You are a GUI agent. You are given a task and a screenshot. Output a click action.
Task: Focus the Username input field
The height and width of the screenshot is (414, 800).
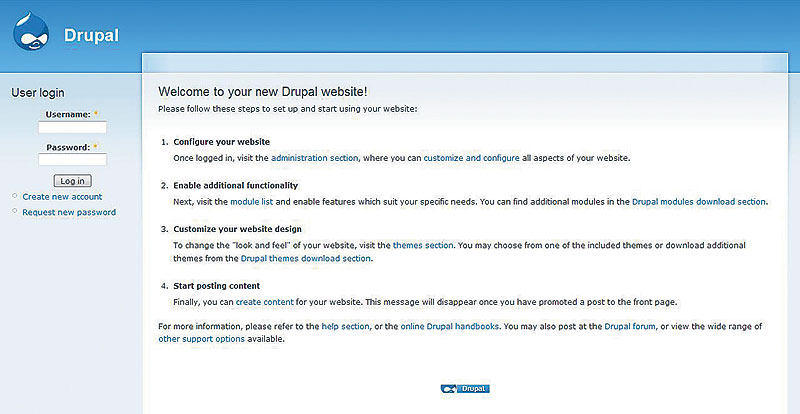coord(72,127)
